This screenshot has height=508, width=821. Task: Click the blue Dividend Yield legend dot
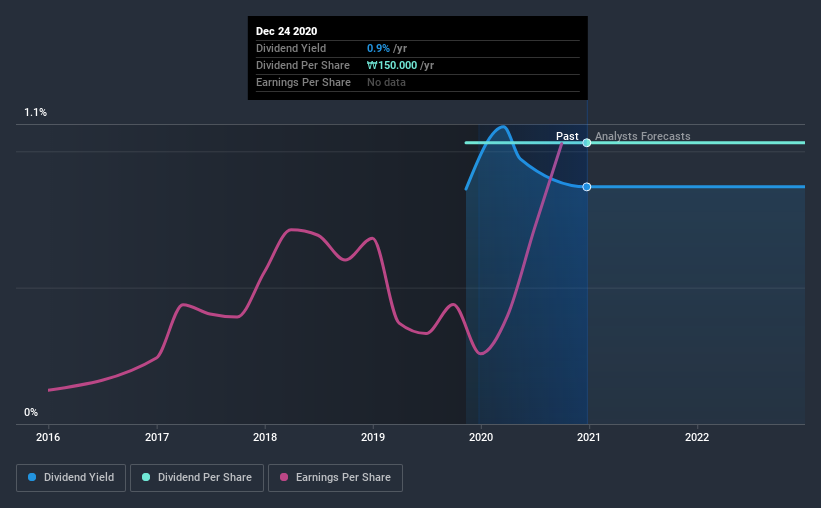[x=32, y=477]
